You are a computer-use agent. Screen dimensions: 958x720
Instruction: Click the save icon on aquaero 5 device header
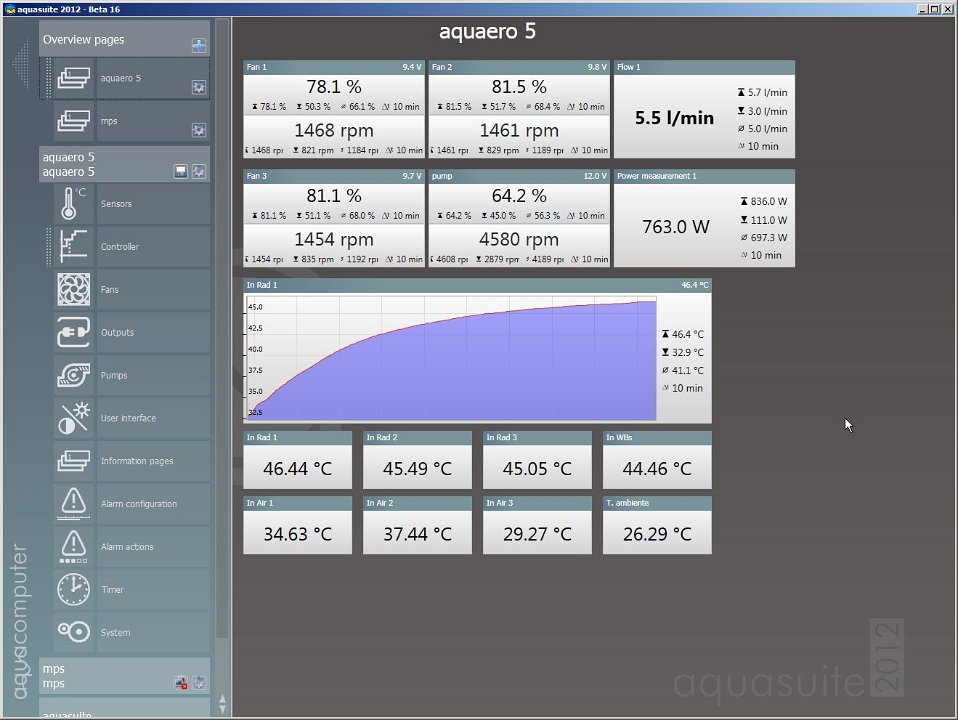[x=180, y=172]
